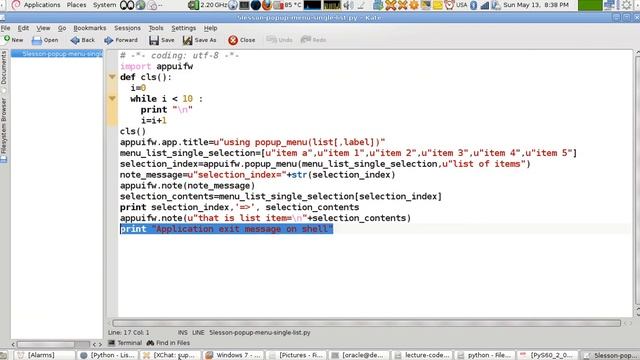Switch to the [oracle@de... taskbar window
The height and width of the screenshot is (360, 640).
coord(360,355)
